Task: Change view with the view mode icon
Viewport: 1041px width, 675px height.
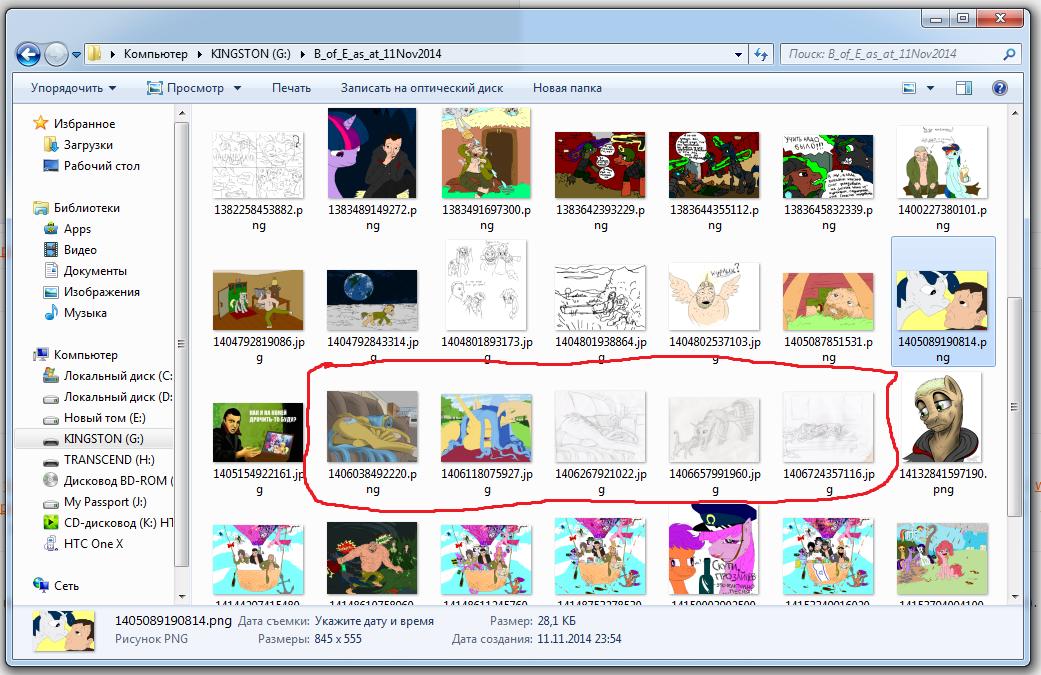Action: click(909, 88)
